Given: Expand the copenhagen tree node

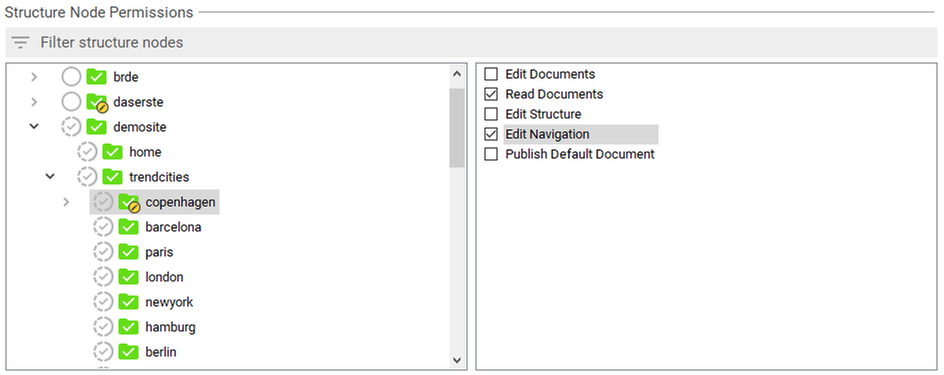Looking at the screenshot, I should [66, 202].
